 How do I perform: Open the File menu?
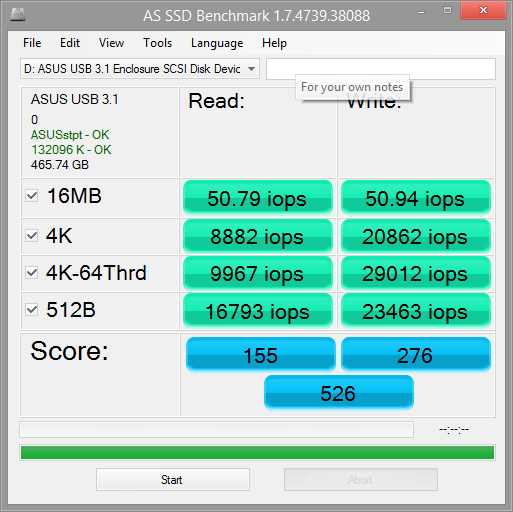[32, 43]
